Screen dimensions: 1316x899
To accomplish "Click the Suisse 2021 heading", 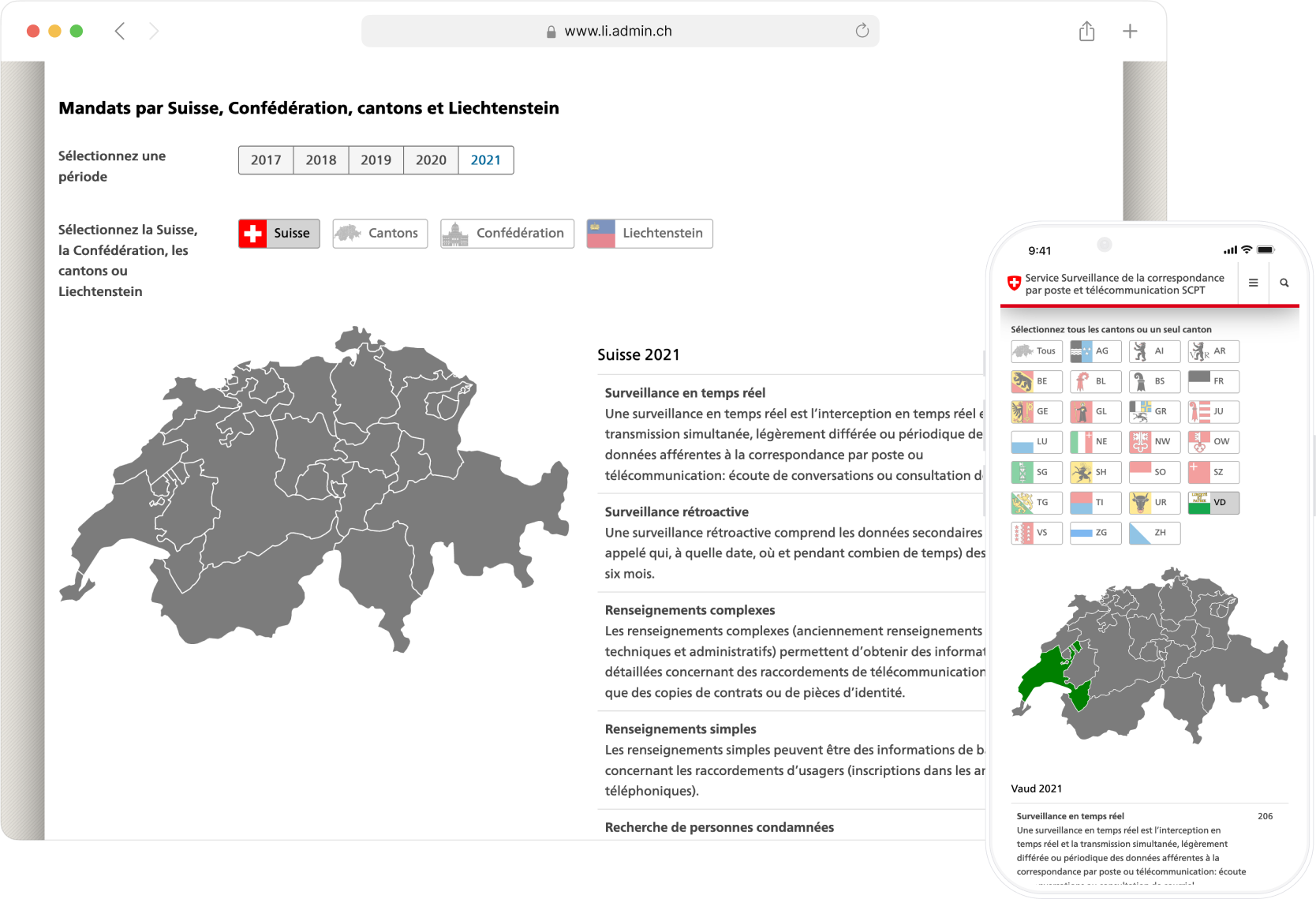I will (638, 355).
